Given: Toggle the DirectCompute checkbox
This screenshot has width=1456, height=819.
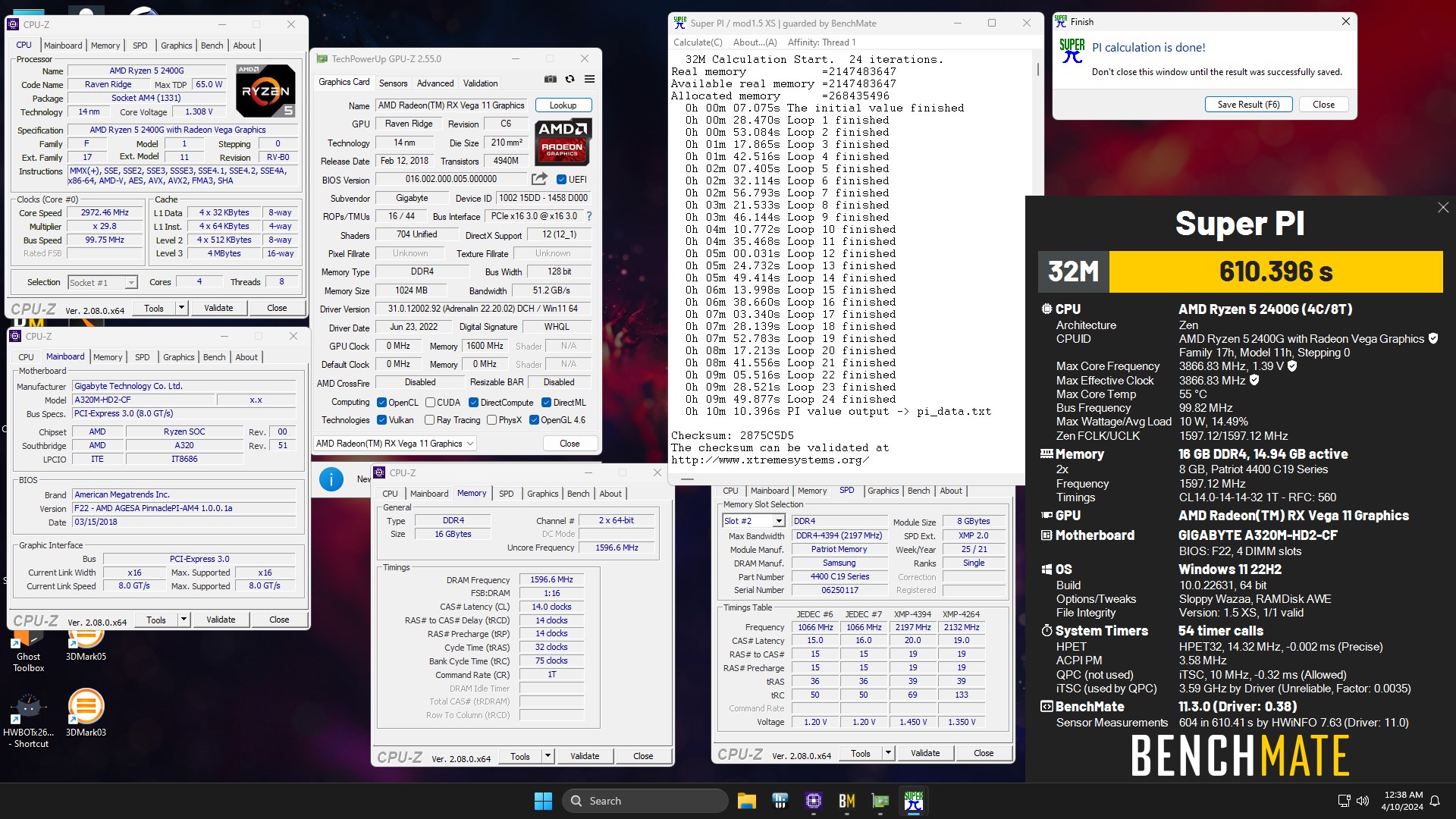Looking at the screenshot, I should (473, 403).
